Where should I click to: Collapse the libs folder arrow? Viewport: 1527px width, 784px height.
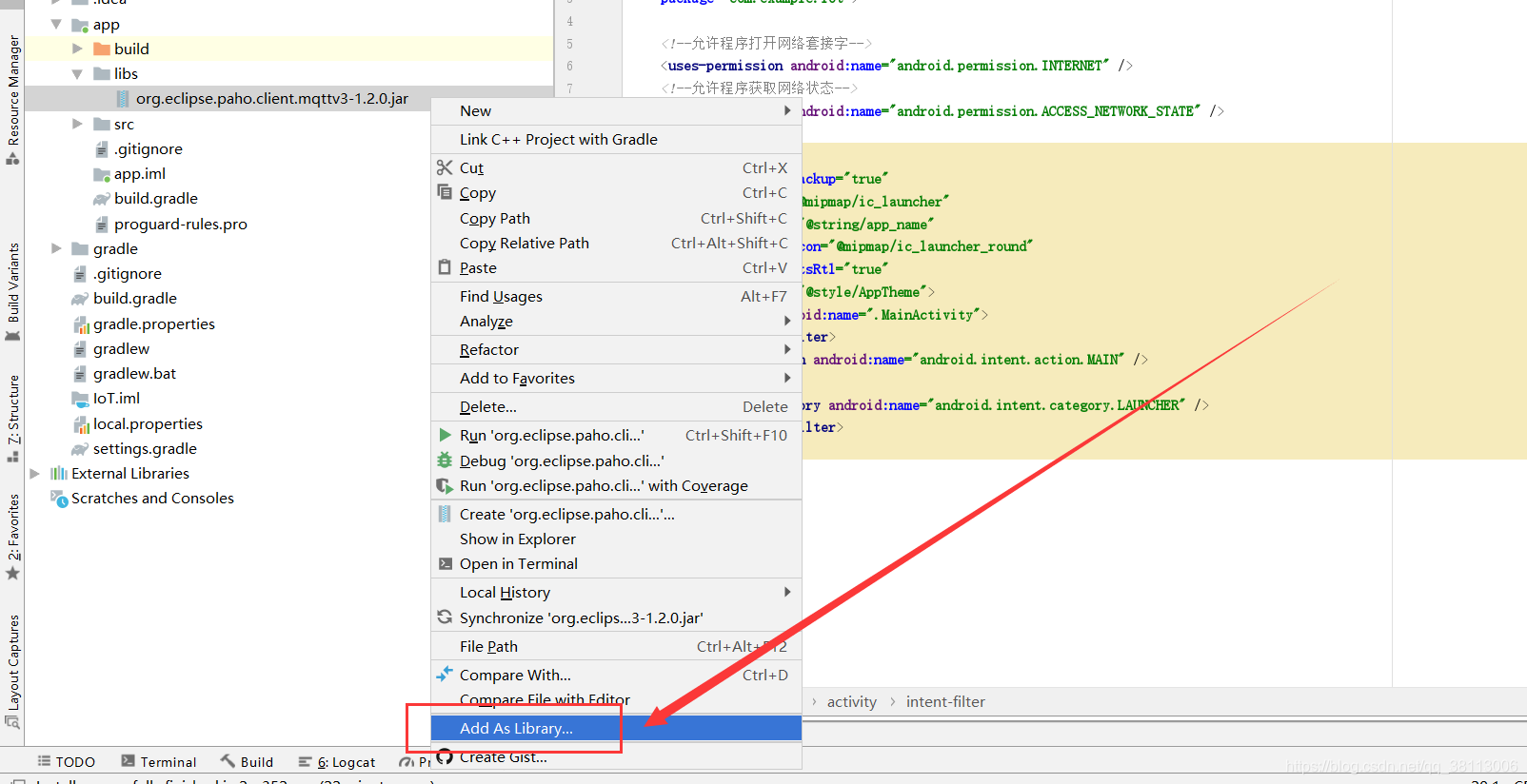click(78, 73)
